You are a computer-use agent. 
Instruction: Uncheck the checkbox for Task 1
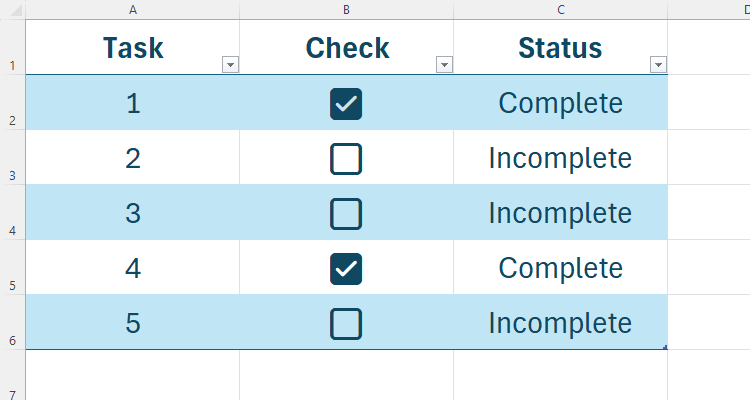346,103
